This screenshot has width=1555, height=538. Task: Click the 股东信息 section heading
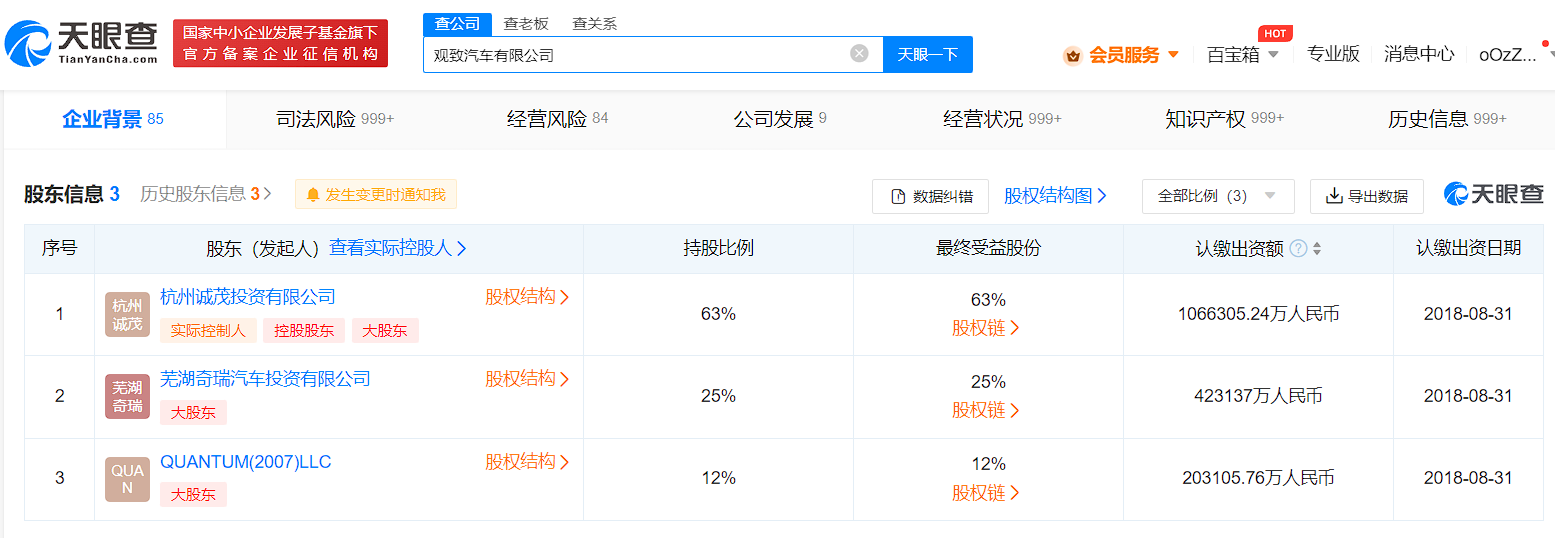pyautogui.click(x=72, y=194)
